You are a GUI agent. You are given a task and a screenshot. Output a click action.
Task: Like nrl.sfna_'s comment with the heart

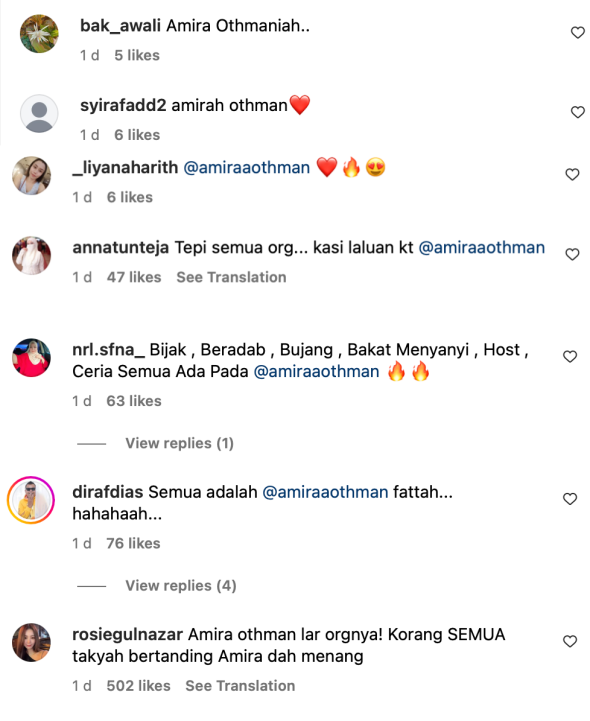click(570, 357)
